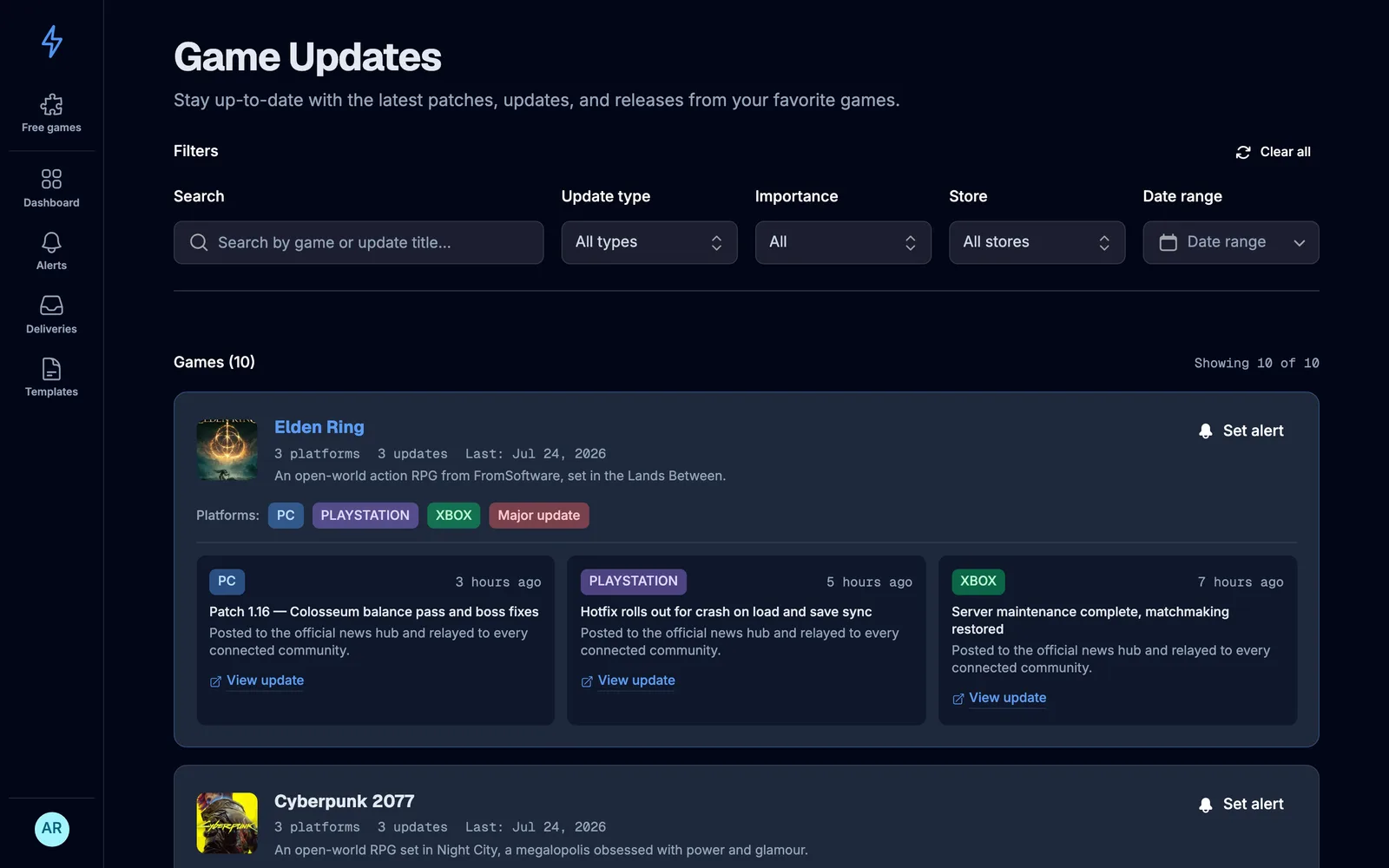Viewport: 1389px width, 868px height.
Task: Click Cyberpunk 2077 'Last: Jul 24, 2026' text
Action: [536, 827]
